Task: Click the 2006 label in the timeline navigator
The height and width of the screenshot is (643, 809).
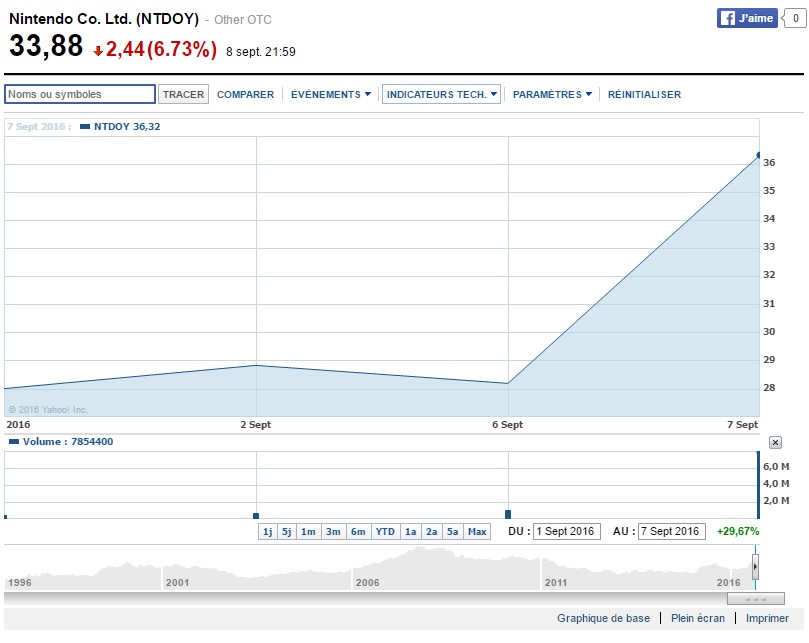Action: click(367, 583)
